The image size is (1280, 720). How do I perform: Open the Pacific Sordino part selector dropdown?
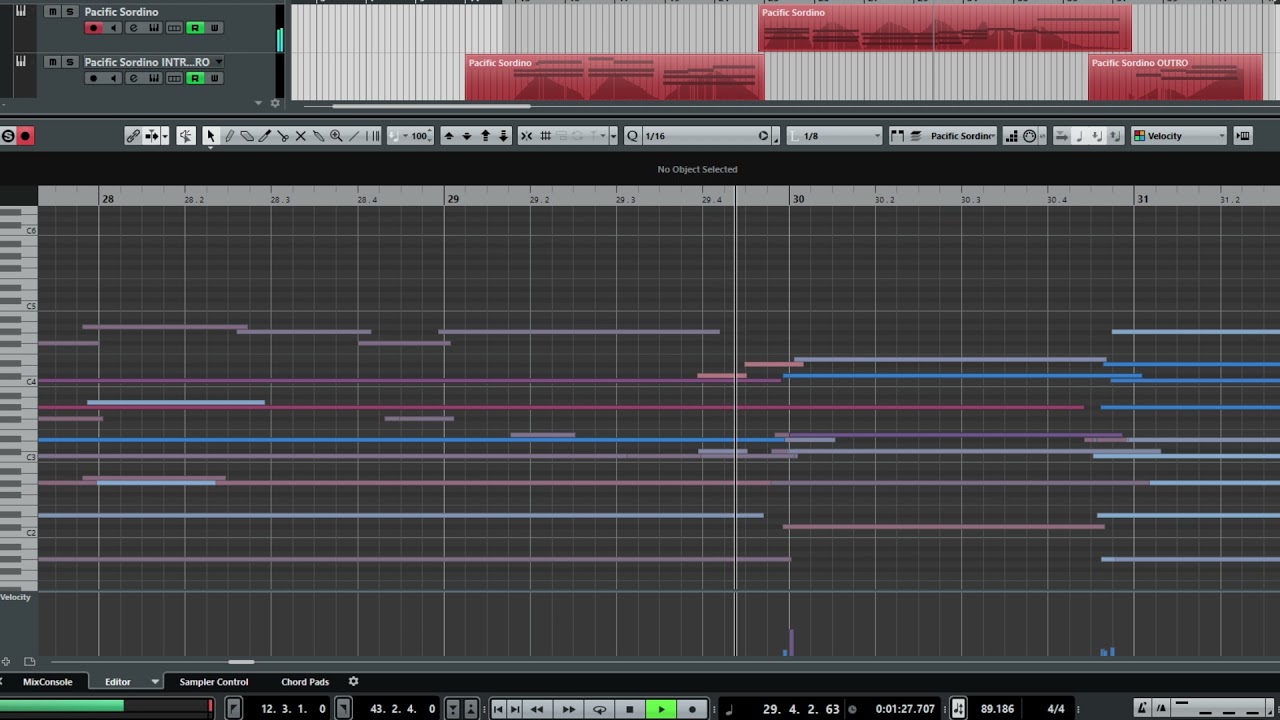(962, 136)
